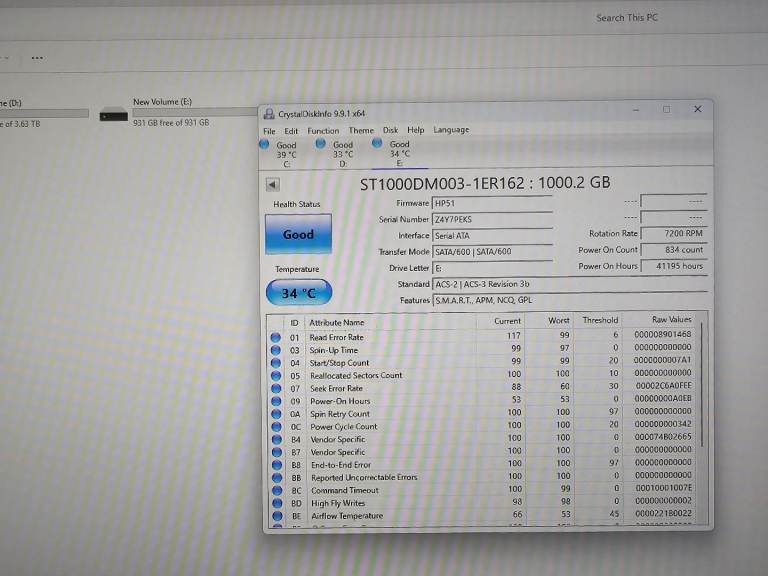Click raw value 000008901468

(x=662, y=334)
